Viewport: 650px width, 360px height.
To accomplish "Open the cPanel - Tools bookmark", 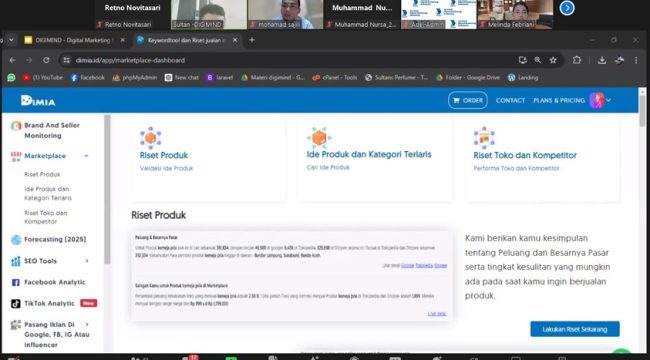I will [x=335, y=78].
